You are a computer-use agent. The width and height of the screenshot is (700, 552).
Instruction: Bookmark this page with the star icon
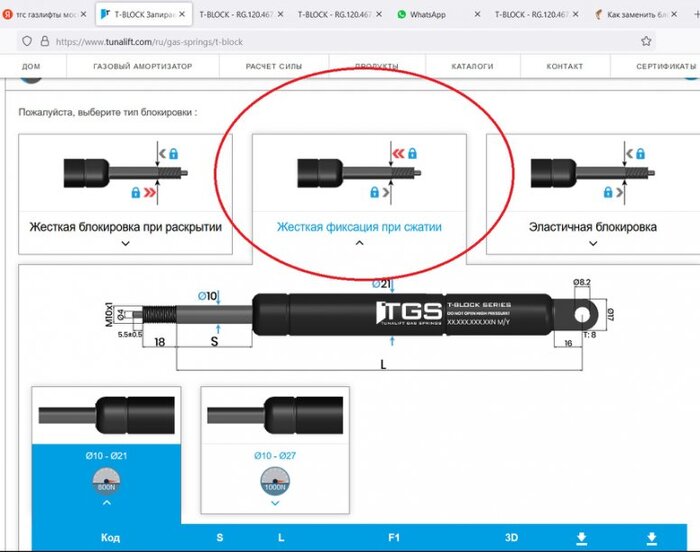[646, 41]
